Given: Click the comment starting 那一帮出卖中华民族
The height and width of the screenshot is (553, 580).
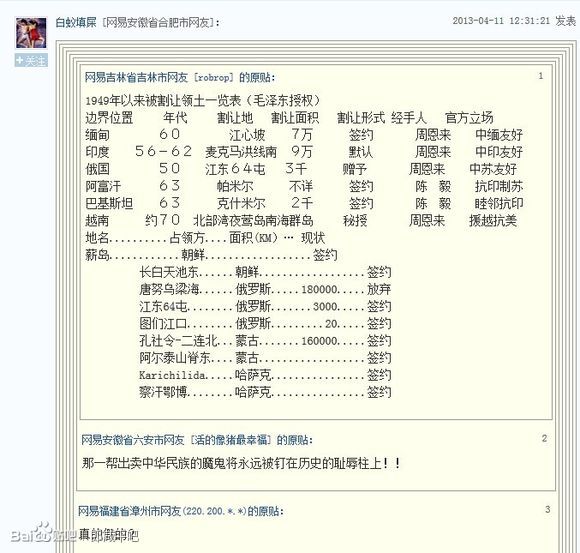Looking at the screenshot, I should click(241, 463).
